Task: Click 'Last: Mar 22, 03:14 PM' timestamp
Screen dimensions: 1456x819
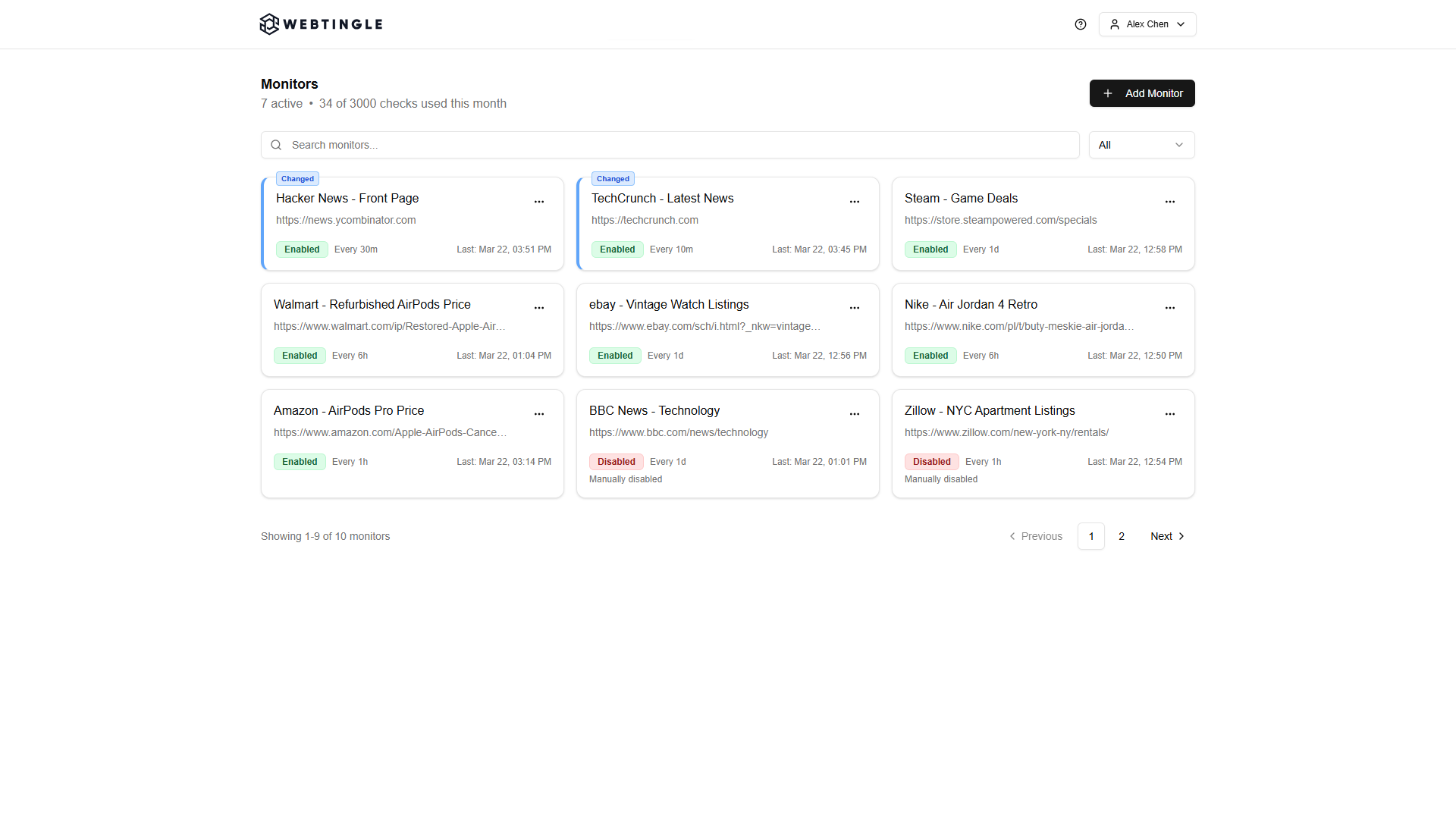Action: click(504, 462)
